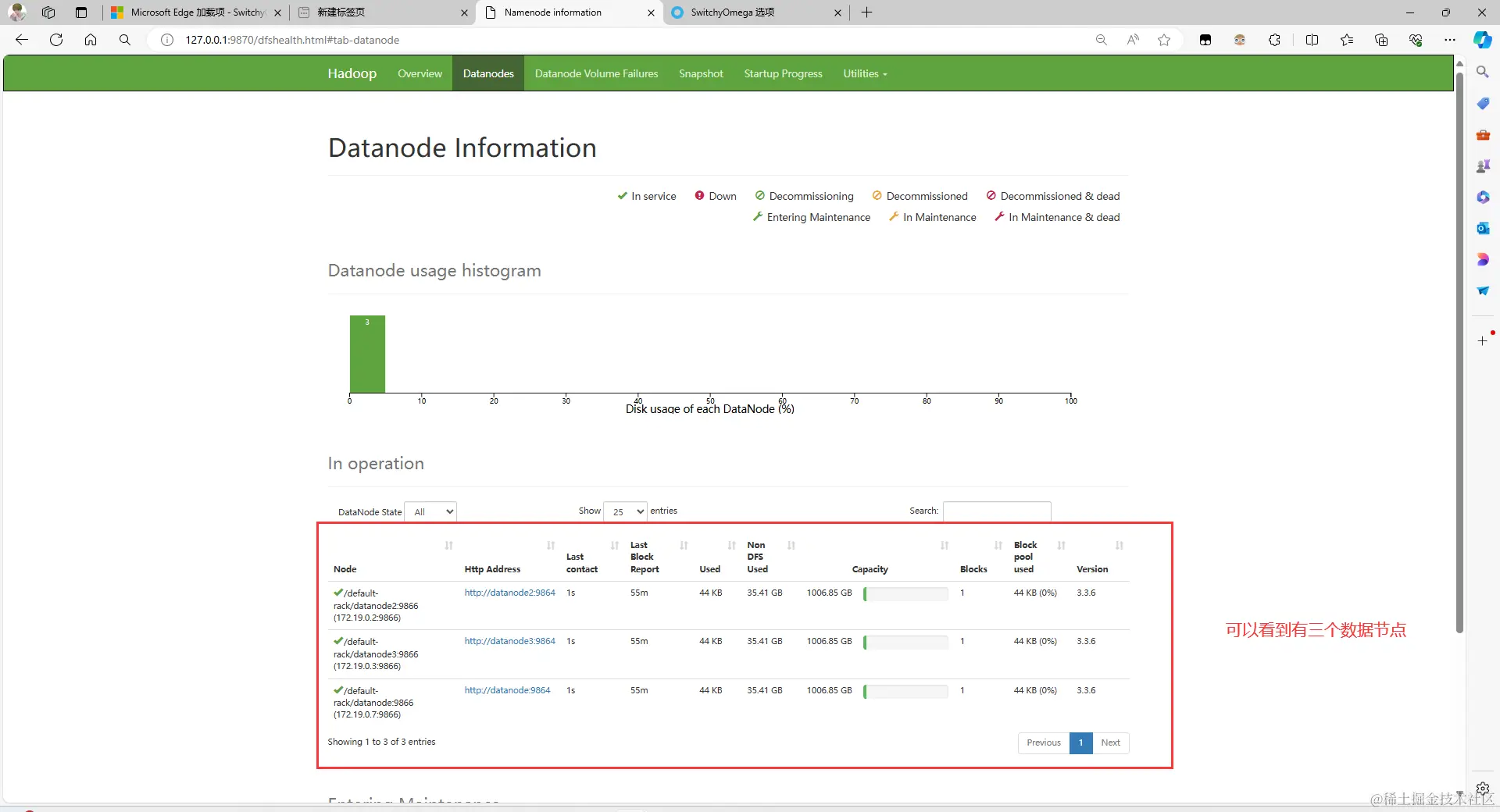Open the DataNode State dropdown
Screen dimensions: 1500x812
(430, 511)
